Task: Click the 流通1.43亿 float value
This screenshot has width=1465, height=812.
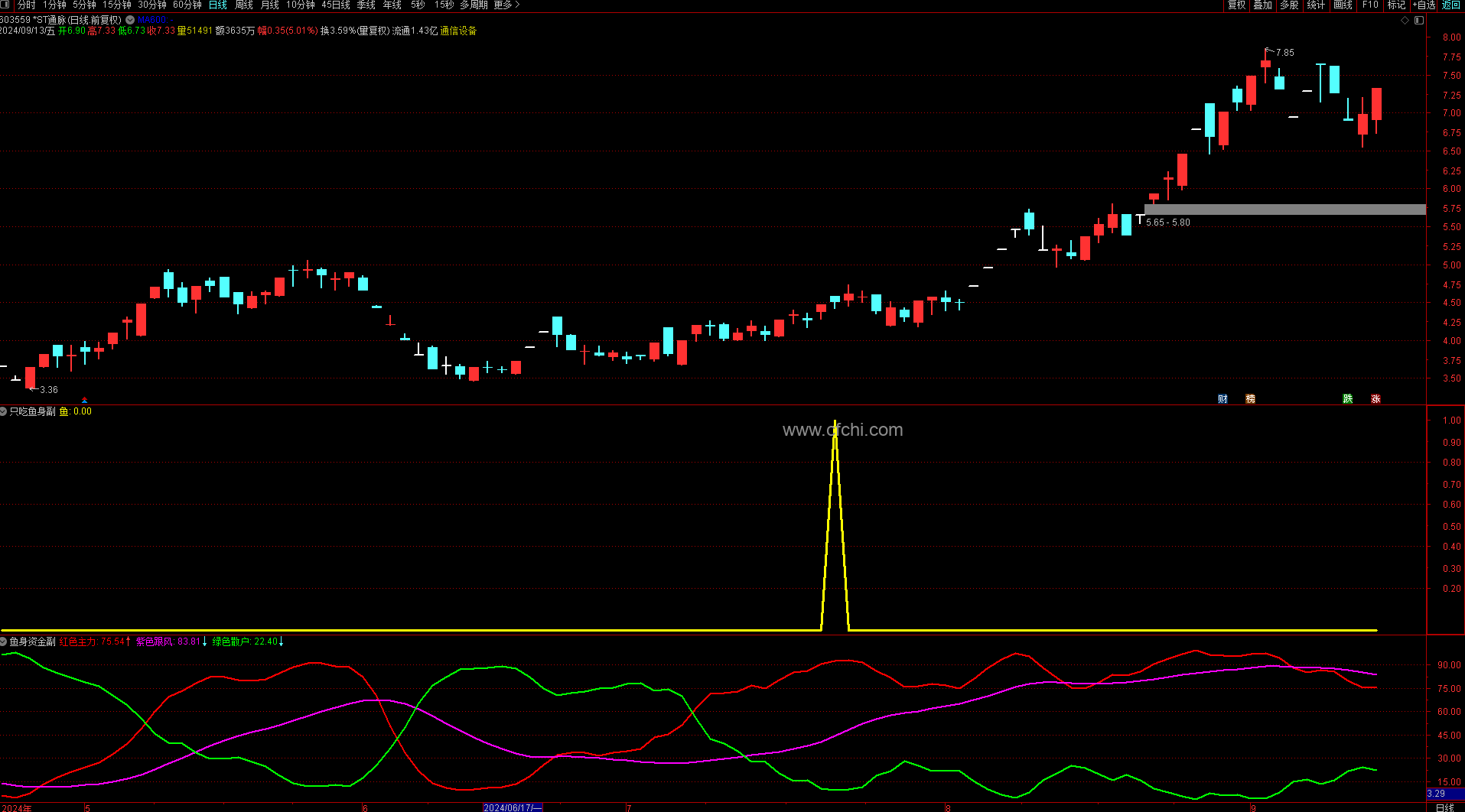Action: [x=415, y=31]
